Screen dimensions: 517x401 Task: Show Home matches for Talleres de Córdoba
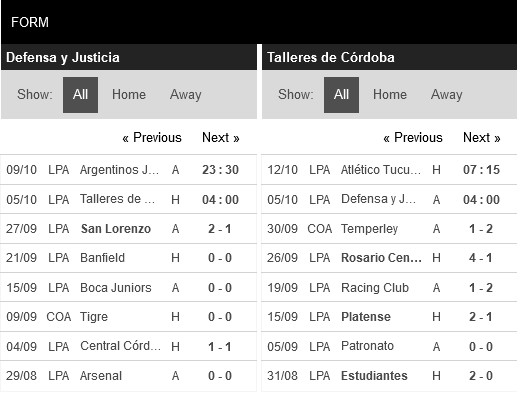[x=390, y=95]
